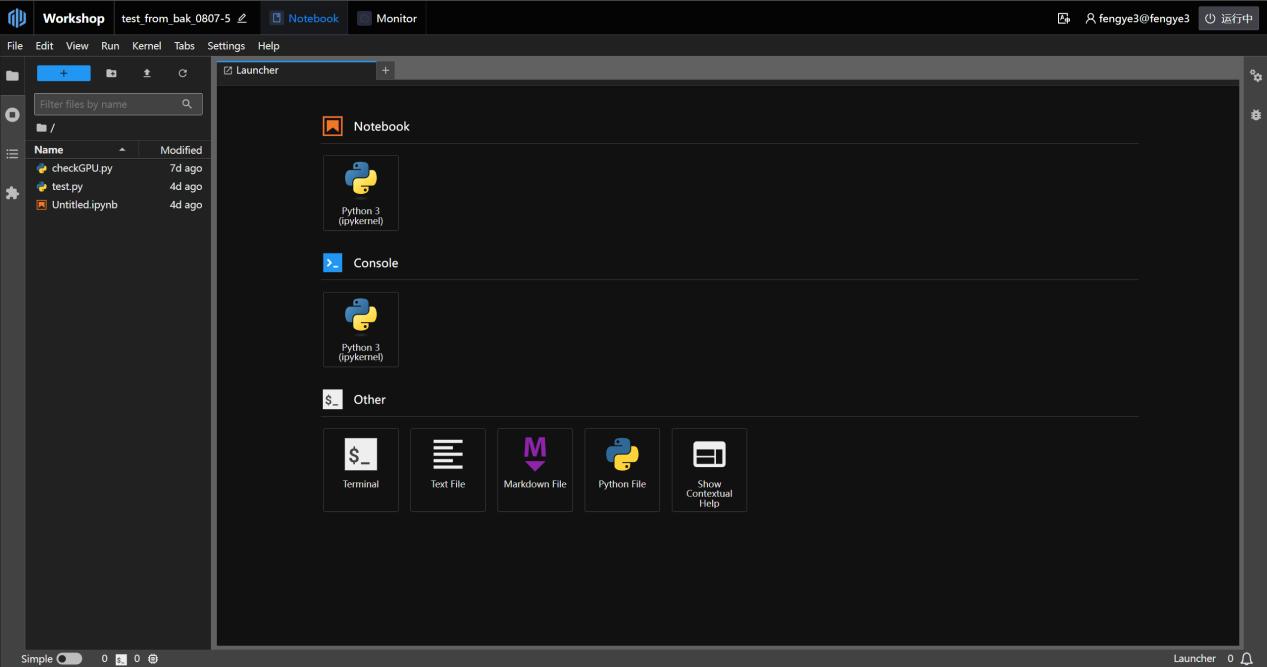
Task: Click the 7d ago modified time
Action: [186, 168]
